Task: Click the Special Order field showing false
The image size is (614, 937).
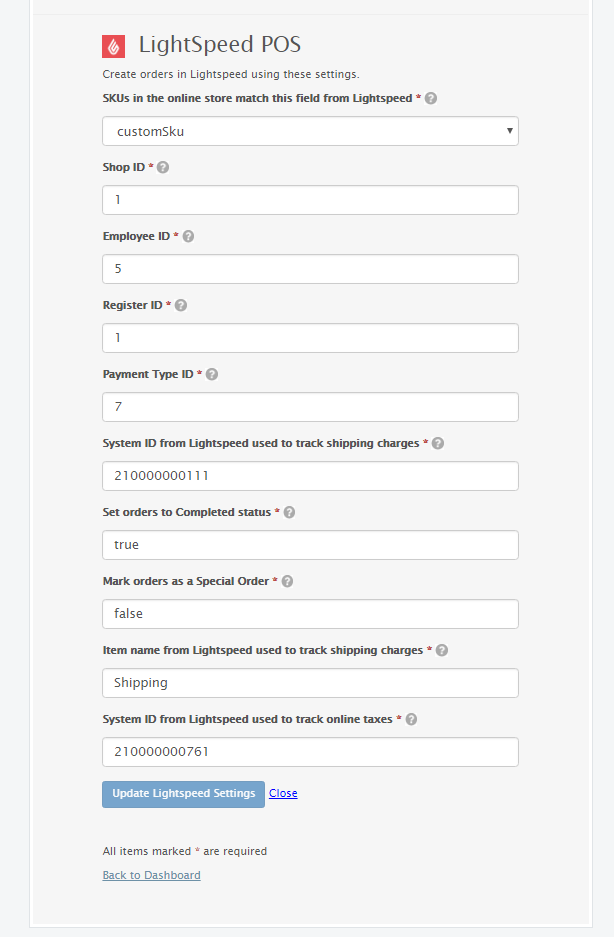Action: [x=310, y=614]
